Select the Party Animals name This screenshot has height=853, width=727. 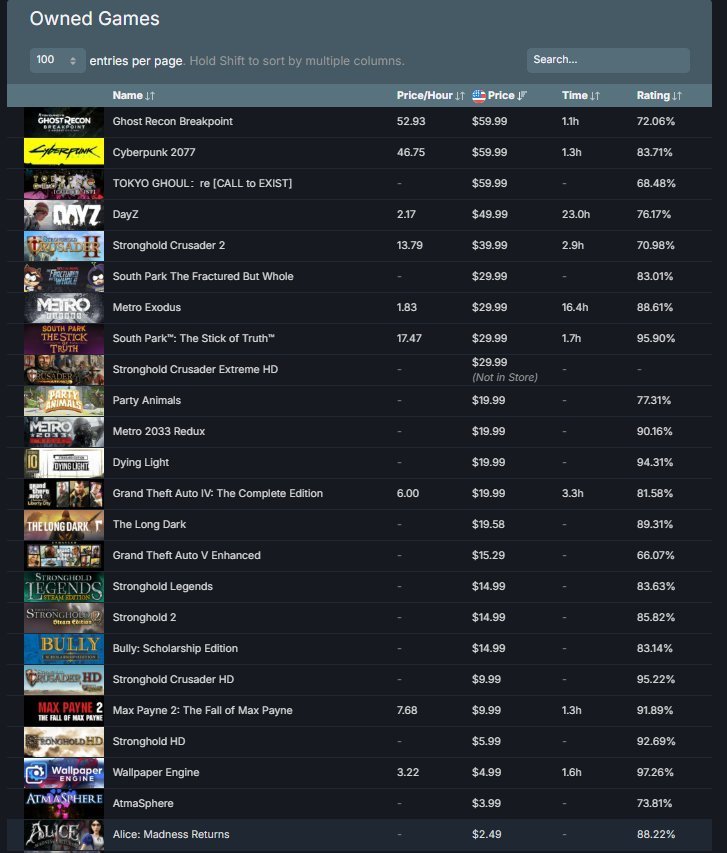click(146, 400)
